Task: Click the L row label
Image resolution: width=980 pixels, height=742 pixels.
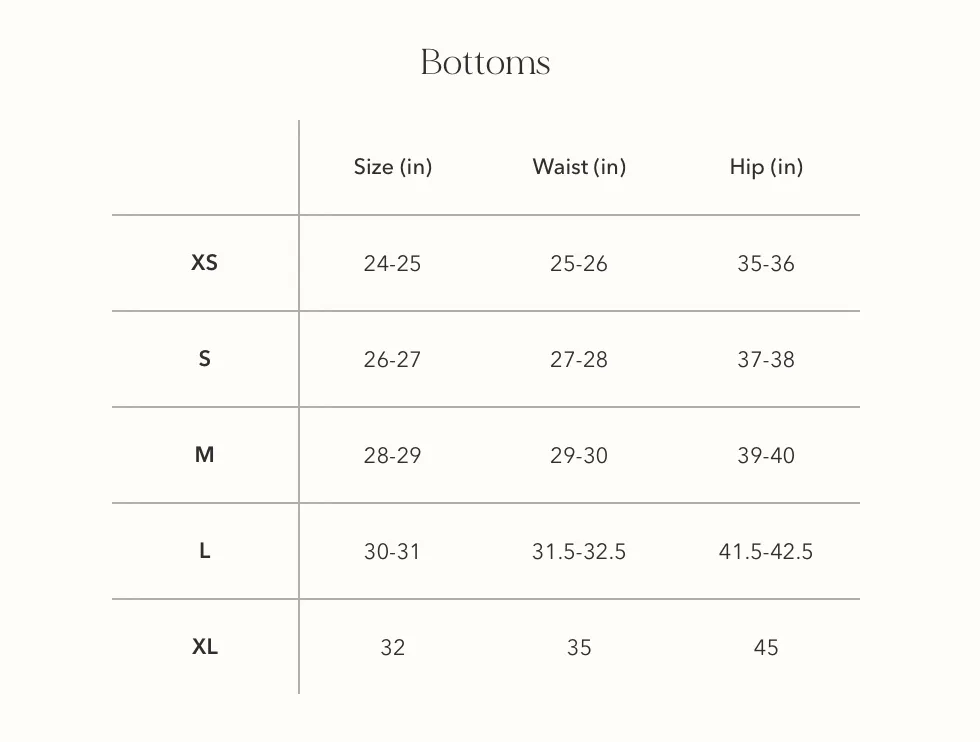Action: coord(204,551)
